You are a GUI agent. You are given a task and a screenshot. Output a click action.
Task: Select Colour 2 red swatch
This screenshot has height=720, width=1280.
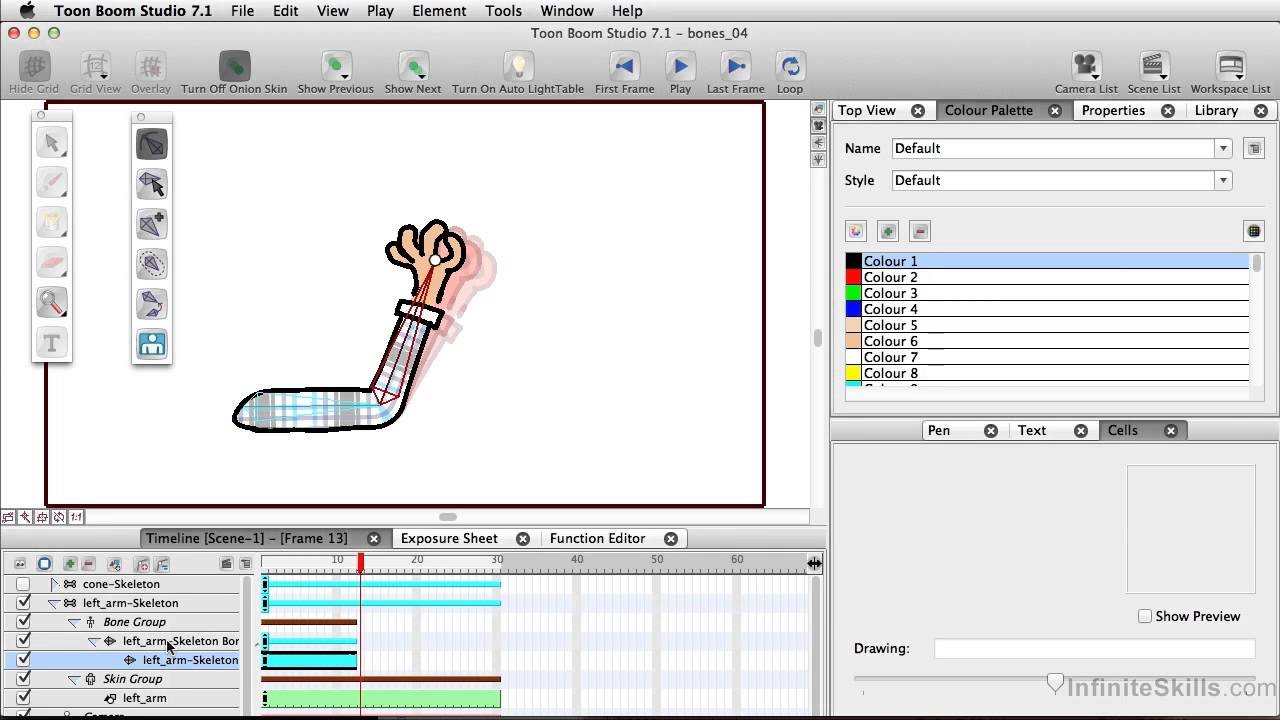pyautogui.click(x=854, y=277)
